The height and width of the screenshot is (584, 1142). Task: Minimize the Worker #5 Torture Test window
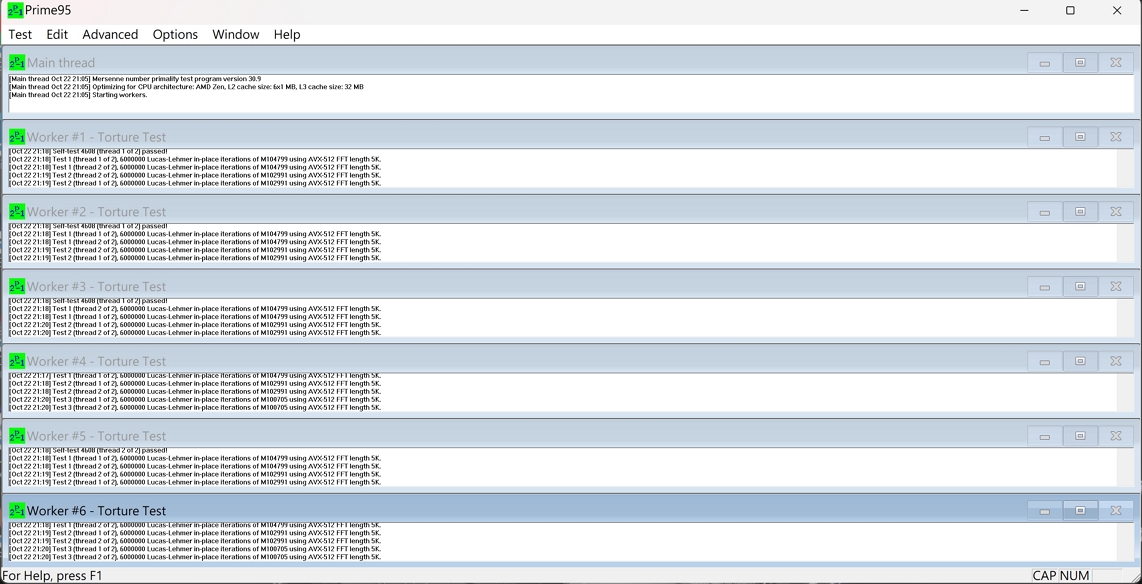click(1044, 436)
